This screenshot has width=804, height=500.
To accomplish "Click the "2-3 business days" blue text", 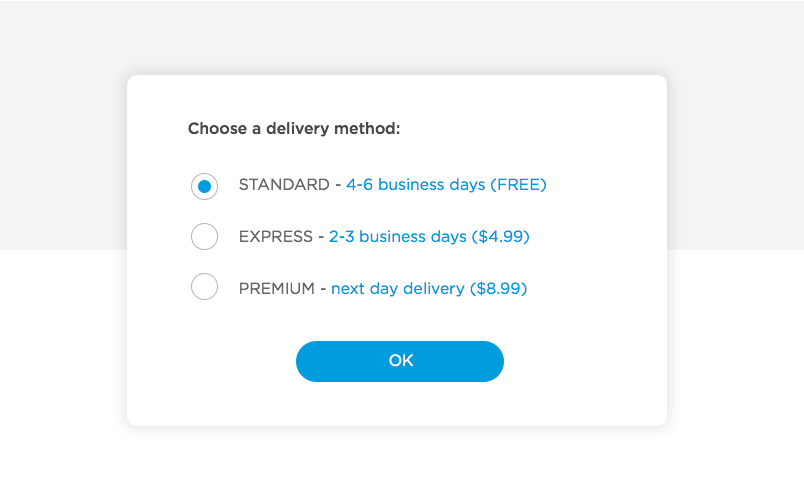I will tap(397, 236).
